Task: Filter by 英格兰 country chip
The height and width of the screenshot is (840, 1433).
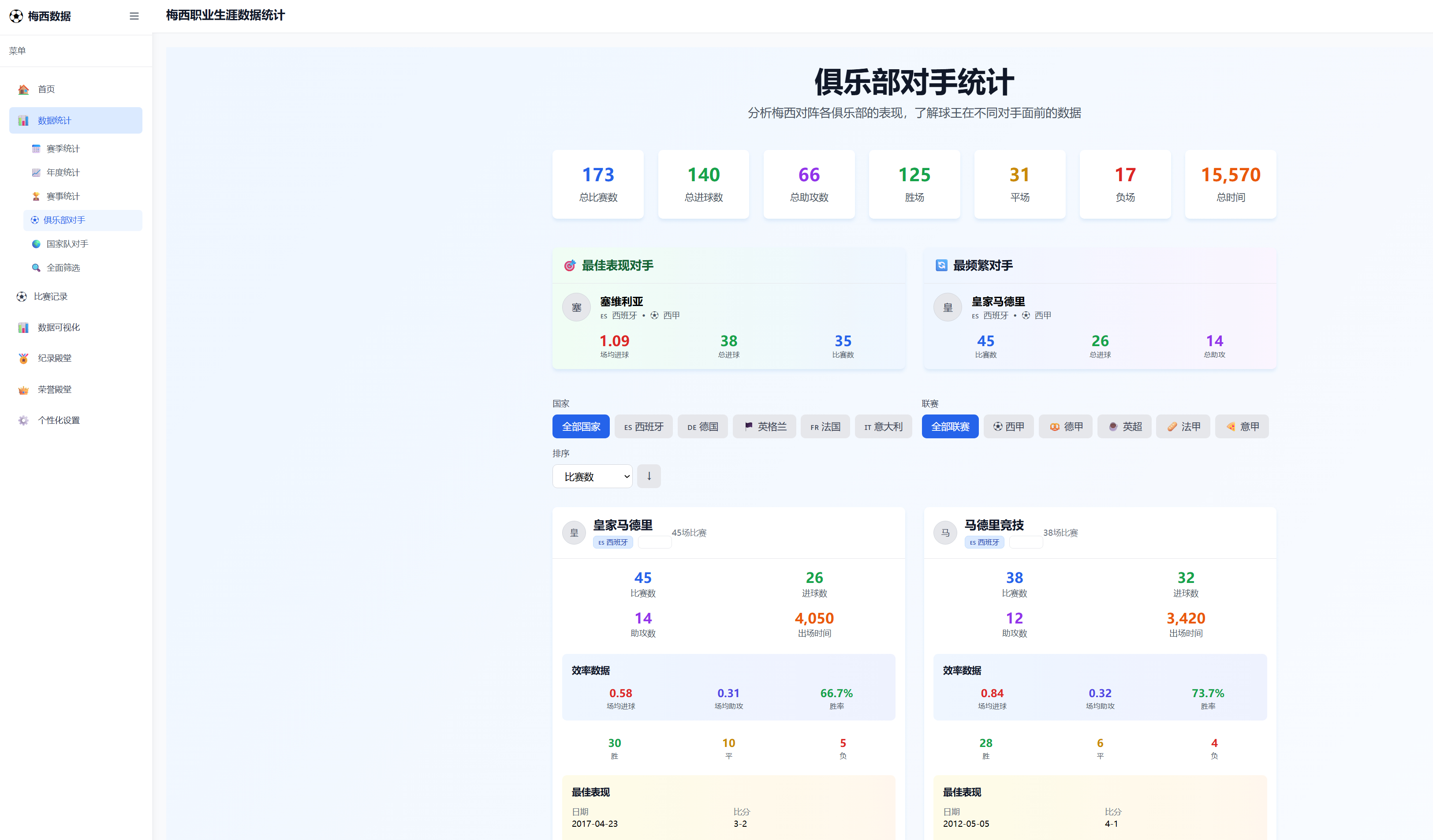Action: pyautogui.click(x=764, y=426)
